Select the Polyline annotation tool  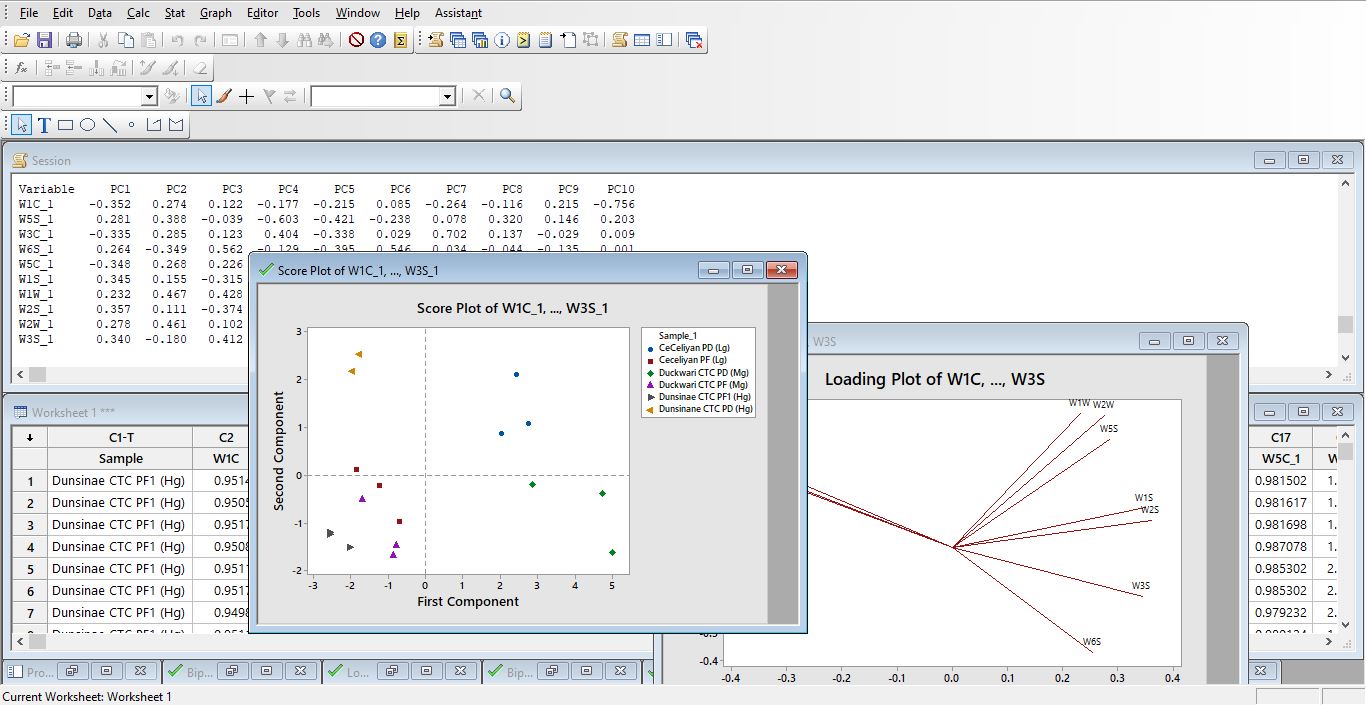[154, 125]
